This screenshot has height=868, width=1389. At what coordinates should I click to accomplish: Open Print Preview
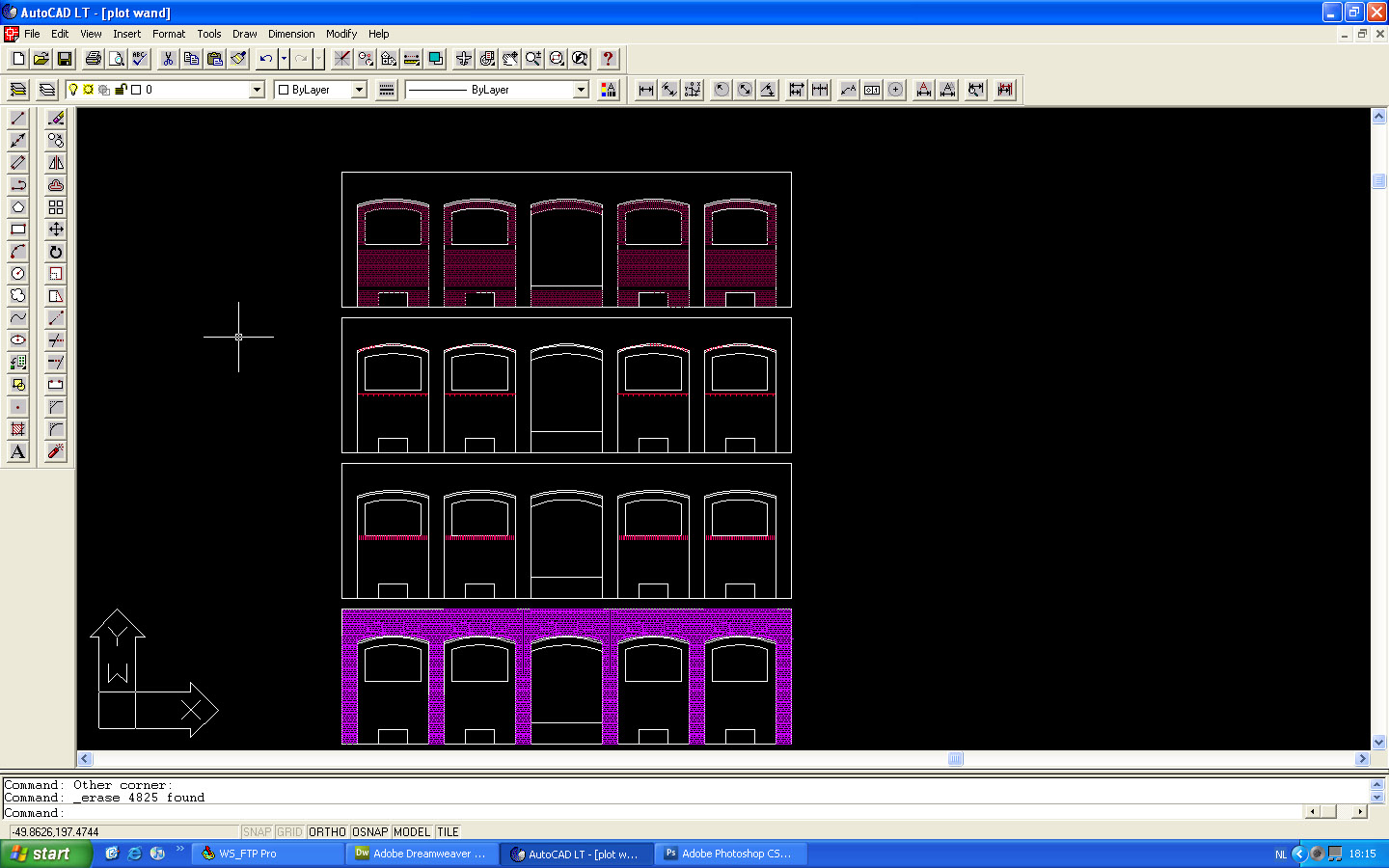pyautogui.click(x=116, y=58)
